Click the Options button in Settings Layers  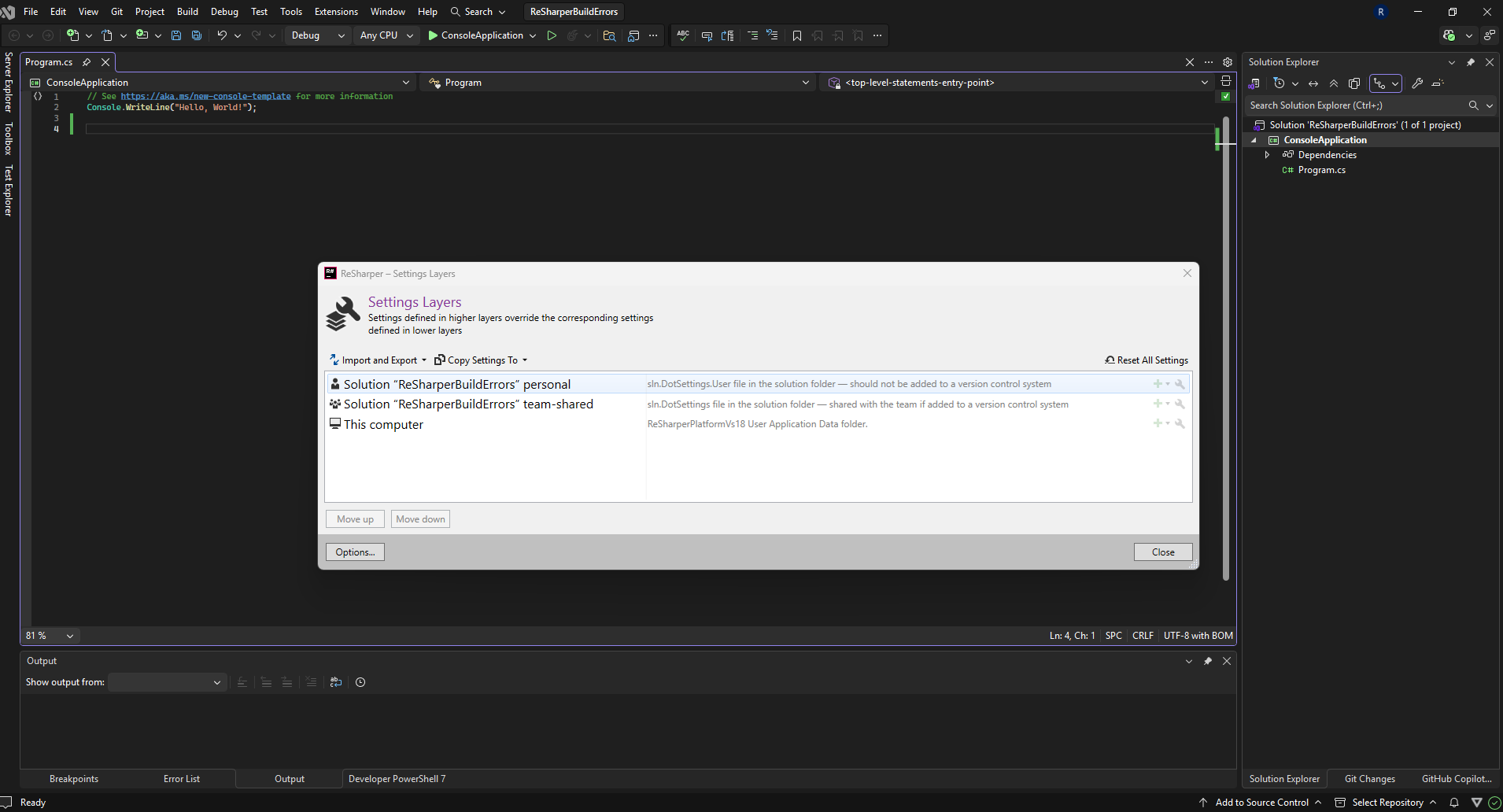354,552
